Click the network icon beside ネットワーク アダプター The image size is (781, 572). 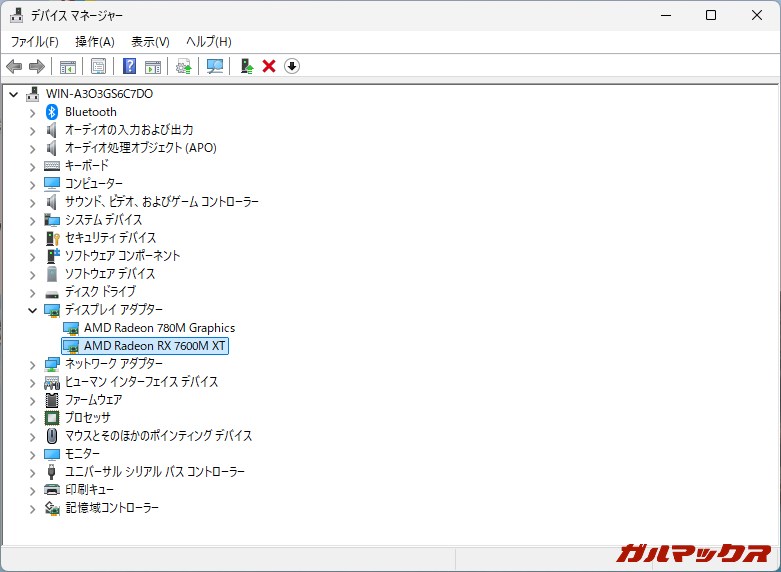pyautogui.click(x=52, y=364)
